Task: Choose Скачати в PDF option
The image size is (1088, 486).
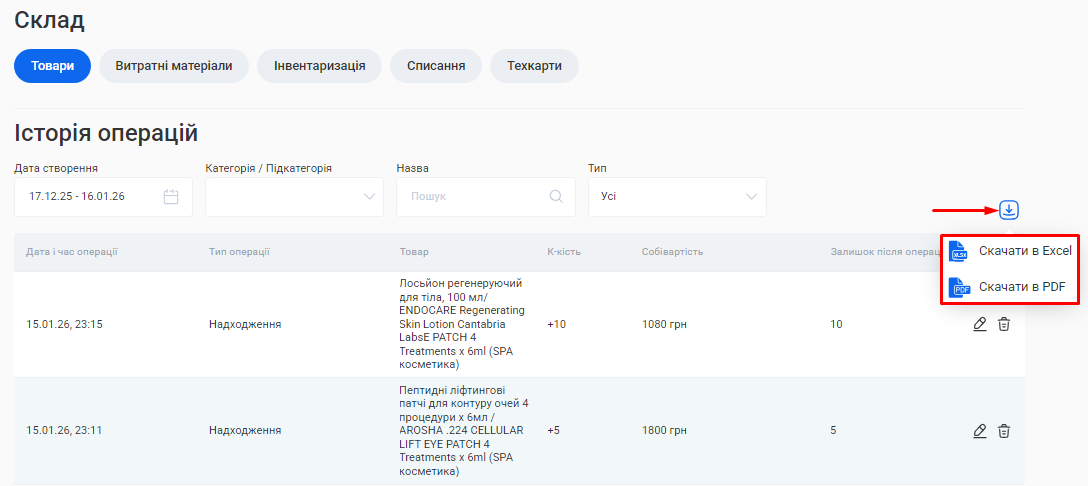Action: pyautogui.click(x=1021, y=287)
